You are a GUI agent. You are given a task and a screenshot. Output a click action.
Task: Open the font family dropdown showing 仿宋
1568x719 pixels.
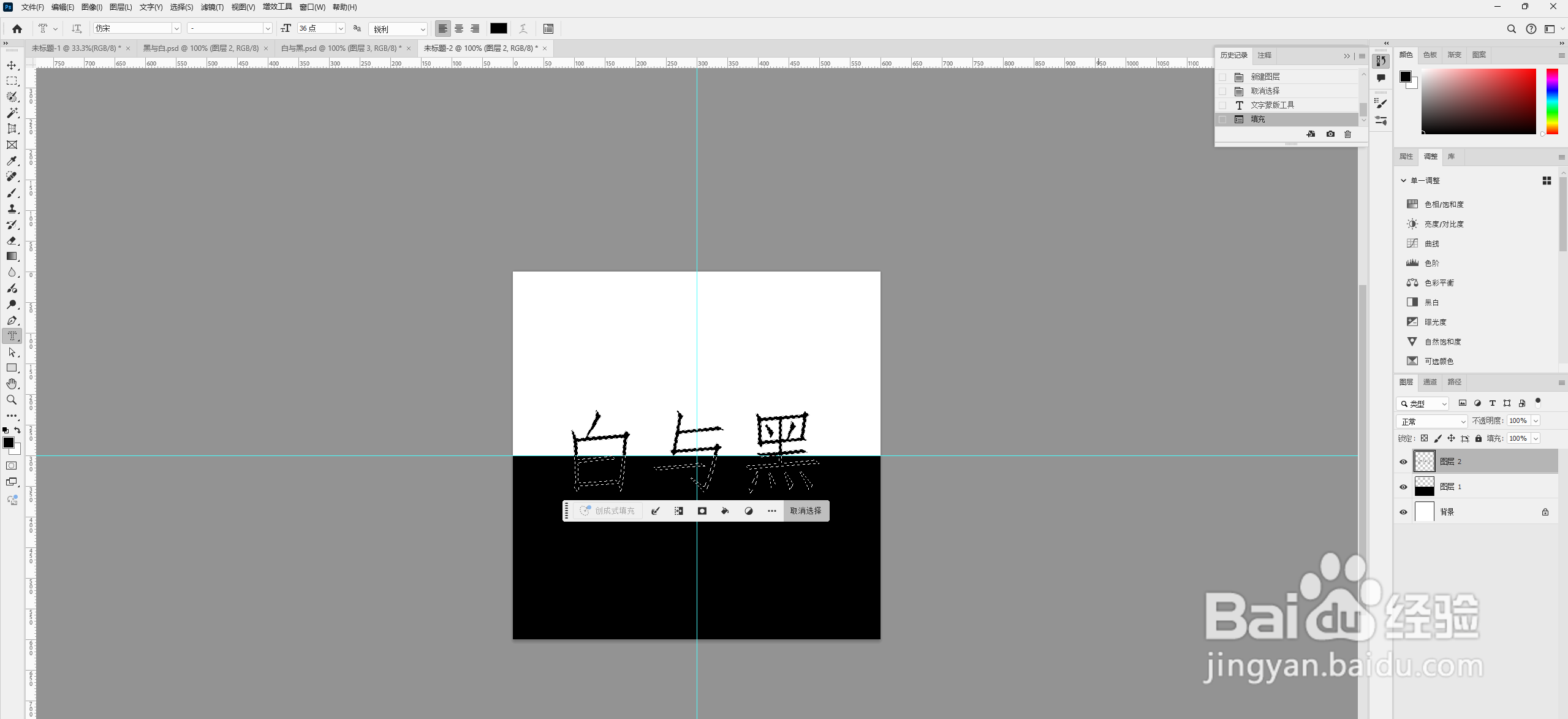coord(176,28)
